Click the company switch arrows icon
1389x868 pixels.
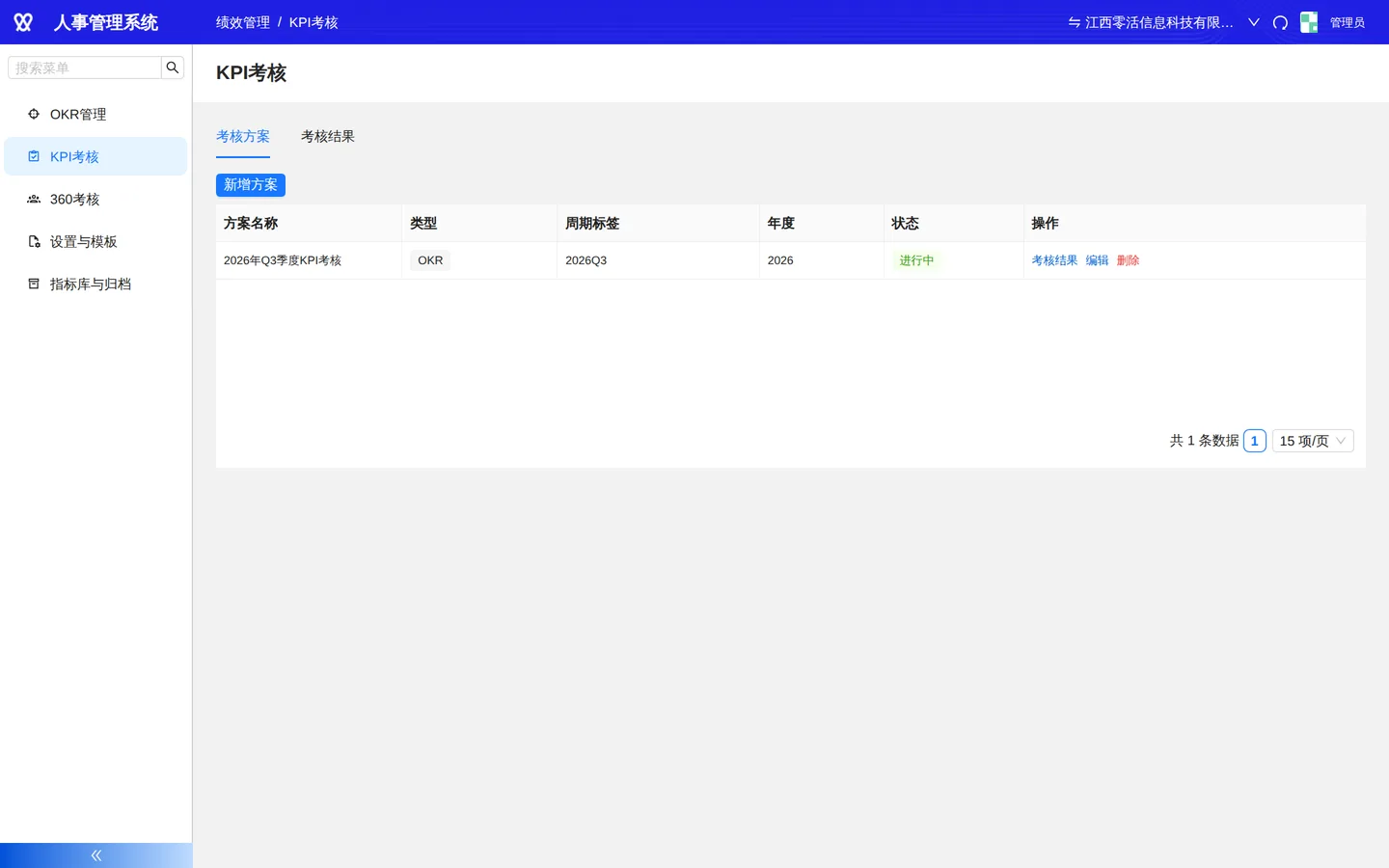tap(1074, 22)
